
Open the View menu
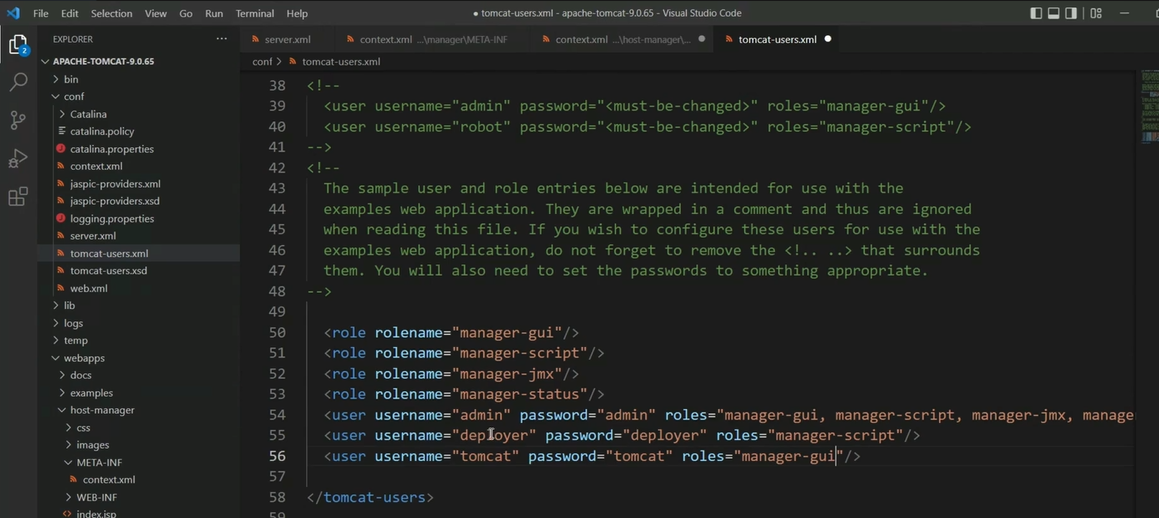pyautogui.click(x=155, y=13)
